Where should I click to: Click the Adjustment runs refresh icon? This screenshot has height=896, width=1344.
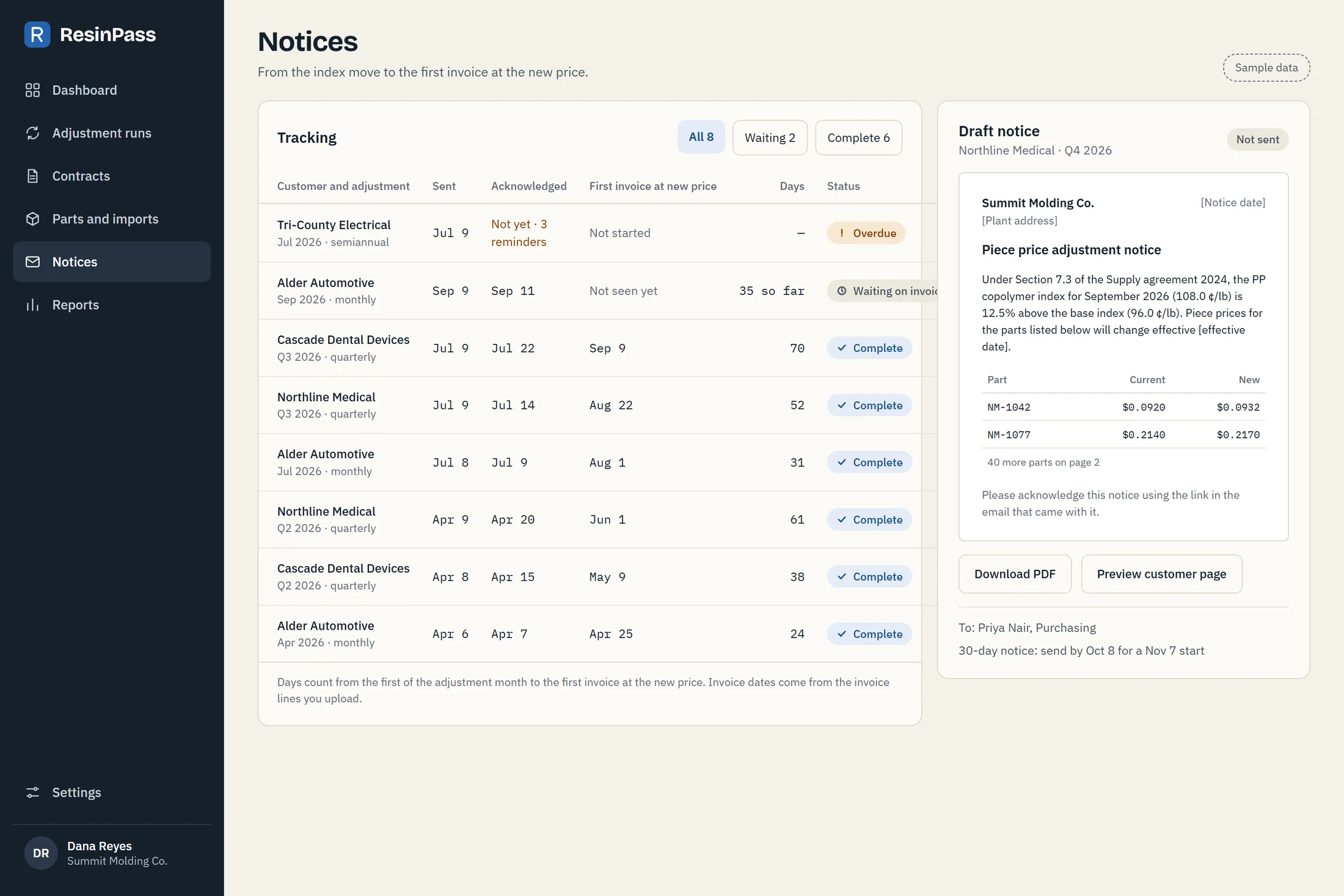point(32,133)
